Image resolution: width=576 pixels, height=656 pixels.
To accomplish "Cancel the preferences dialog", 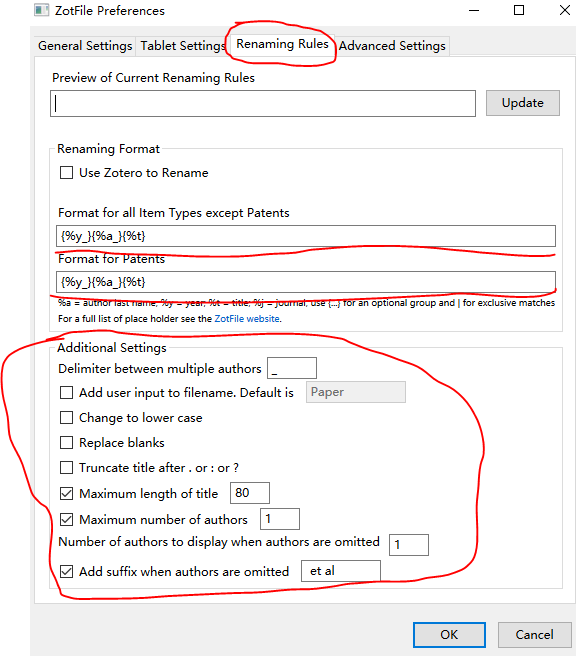I will tap(534, 635).
